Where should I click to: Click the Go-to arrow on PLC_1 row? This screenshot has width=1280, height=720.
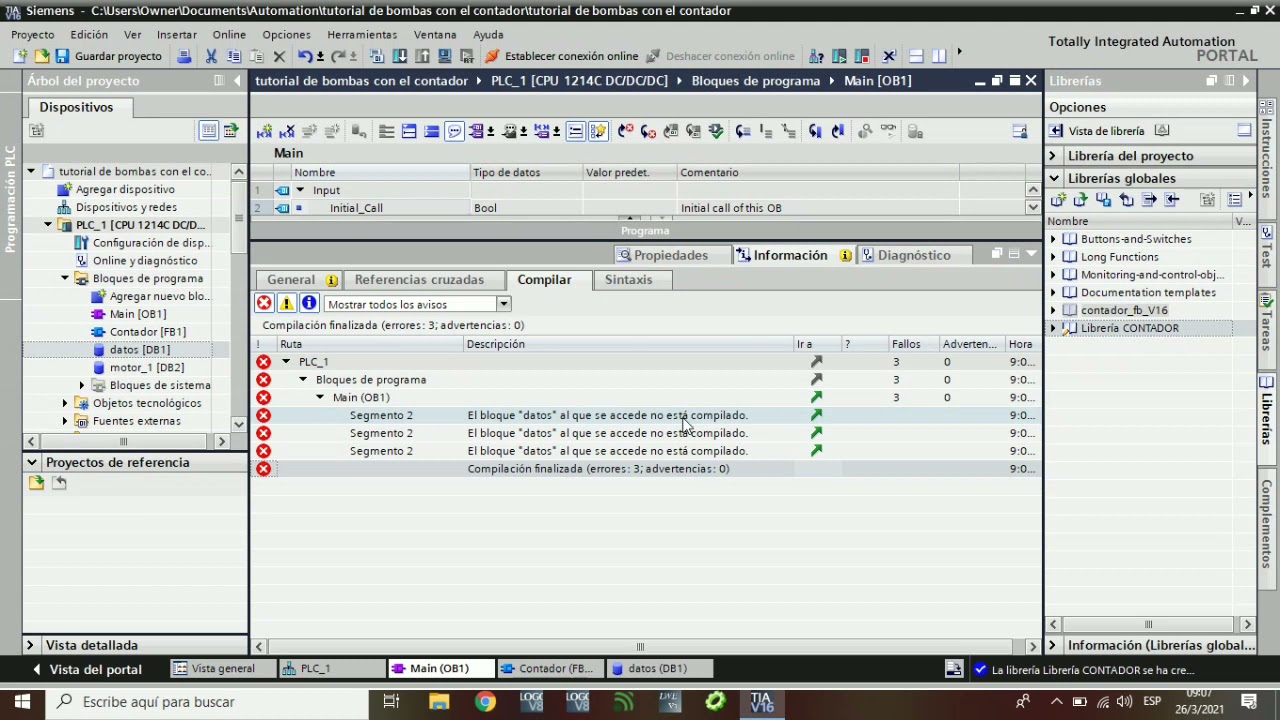(816, 362)
